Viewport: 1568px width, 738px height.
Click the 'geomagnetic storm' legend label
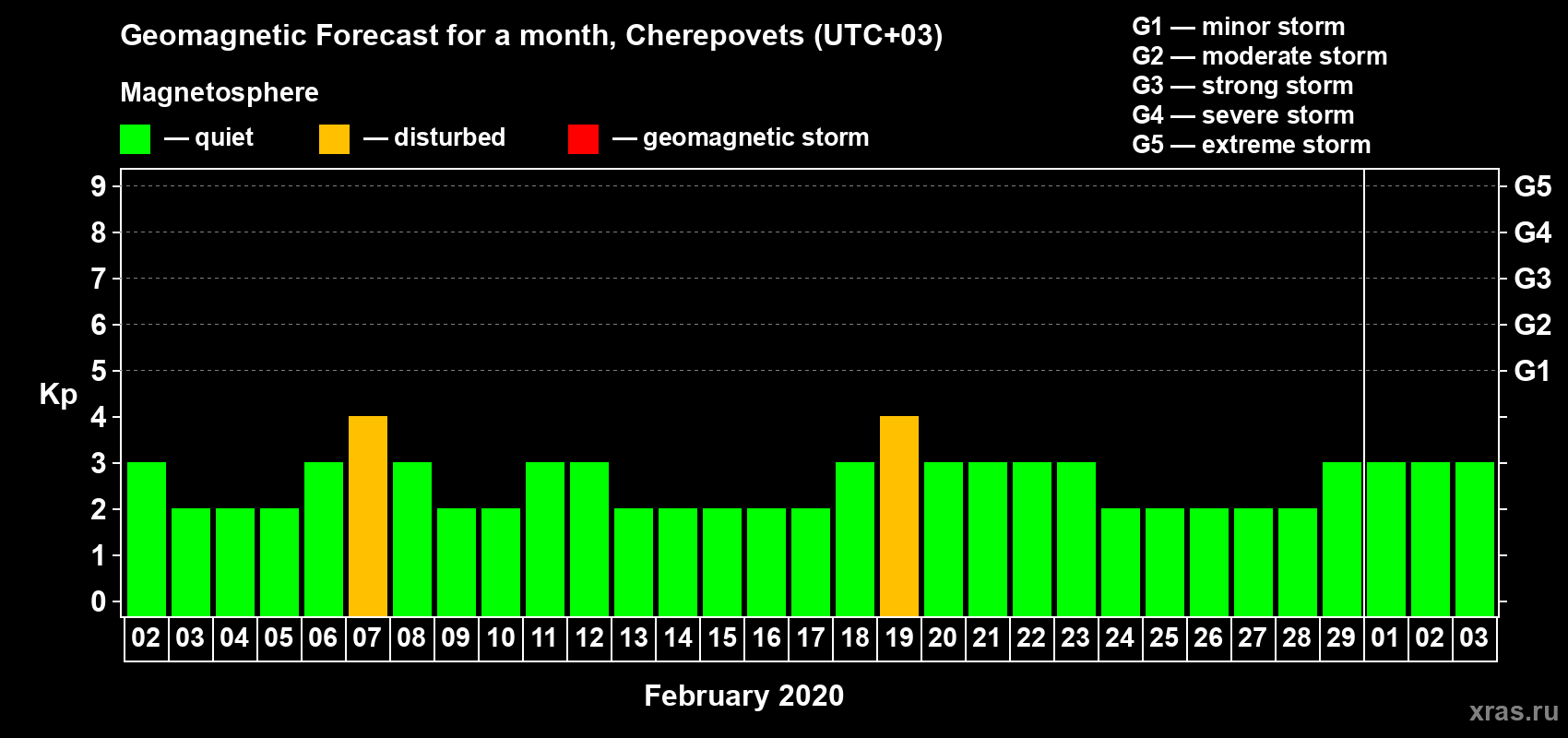pyautogui.click(x=755, y=137)
